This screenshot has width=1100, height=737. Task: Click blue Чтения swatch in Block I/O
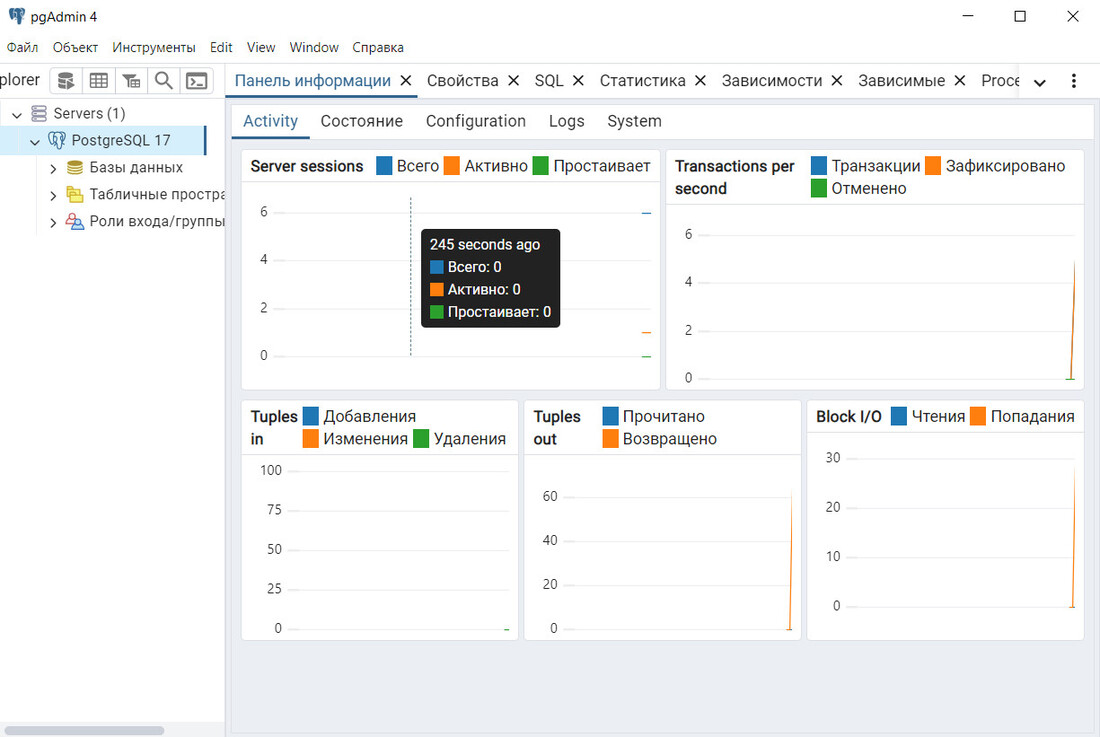pyautogui.click(x=899, y=416)
